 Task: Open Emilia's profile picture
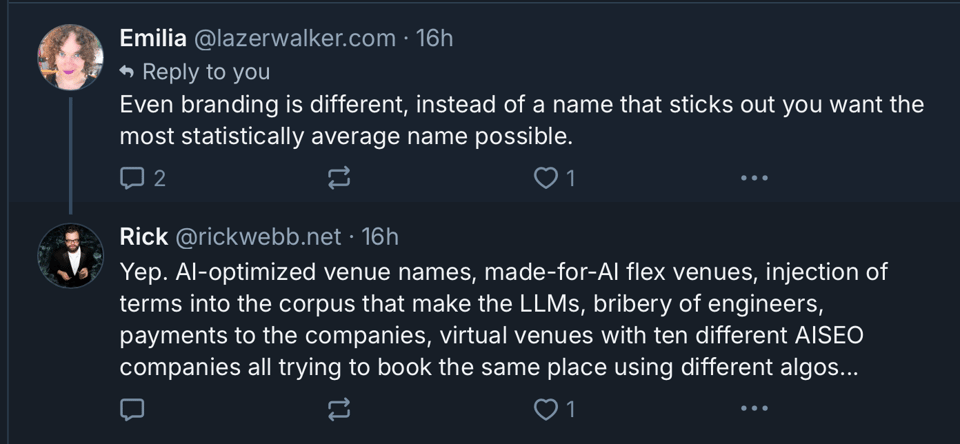(x=71, y=58)
